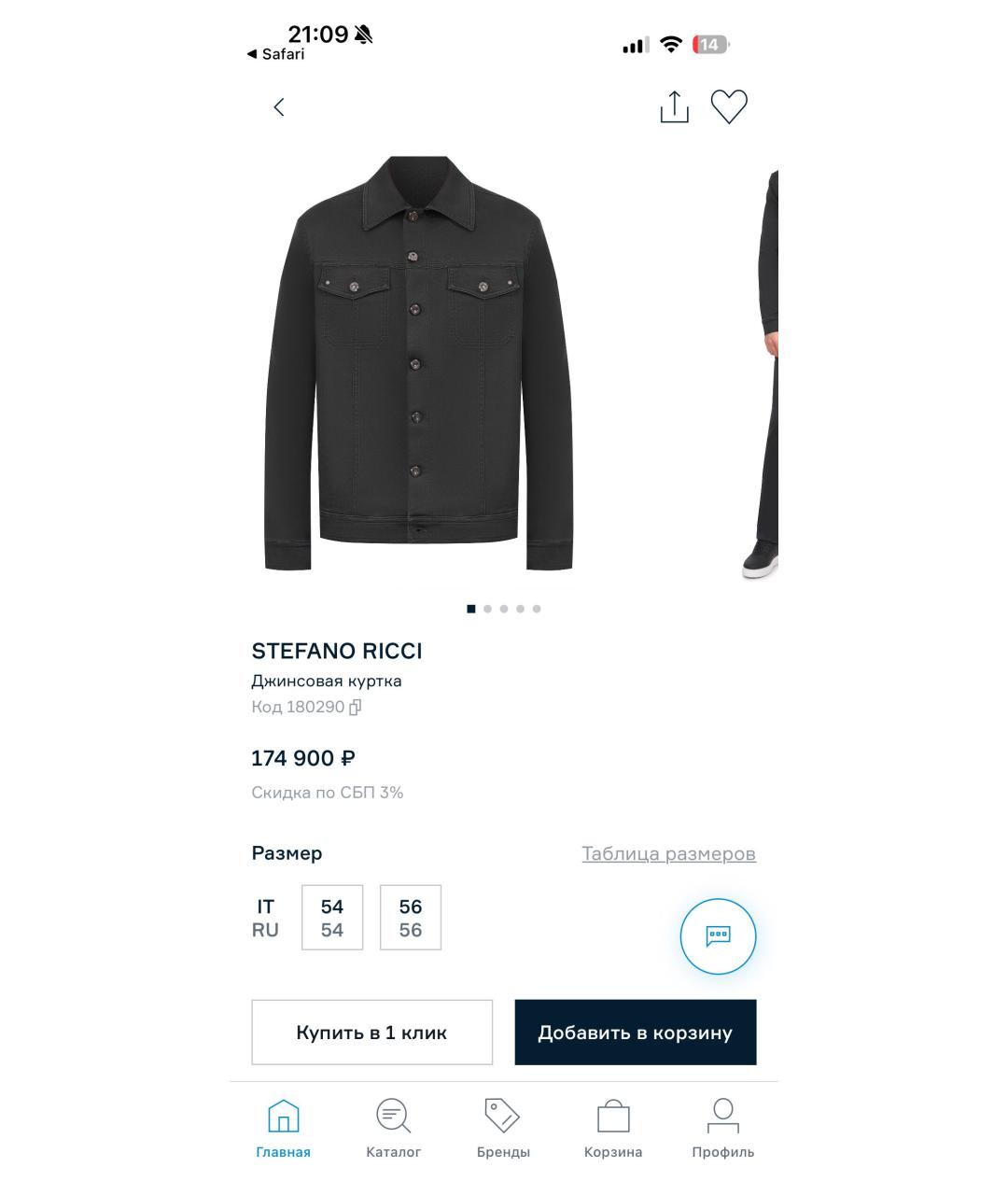
Task: Open the Каталог search tab
Action: (x=393, y=1129)
